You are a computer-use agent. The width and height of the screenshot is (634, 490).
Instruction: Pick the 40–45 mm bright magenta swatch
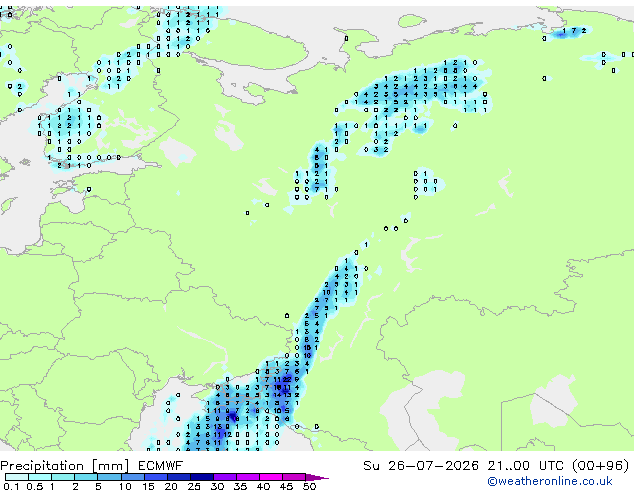pos(271,477)
